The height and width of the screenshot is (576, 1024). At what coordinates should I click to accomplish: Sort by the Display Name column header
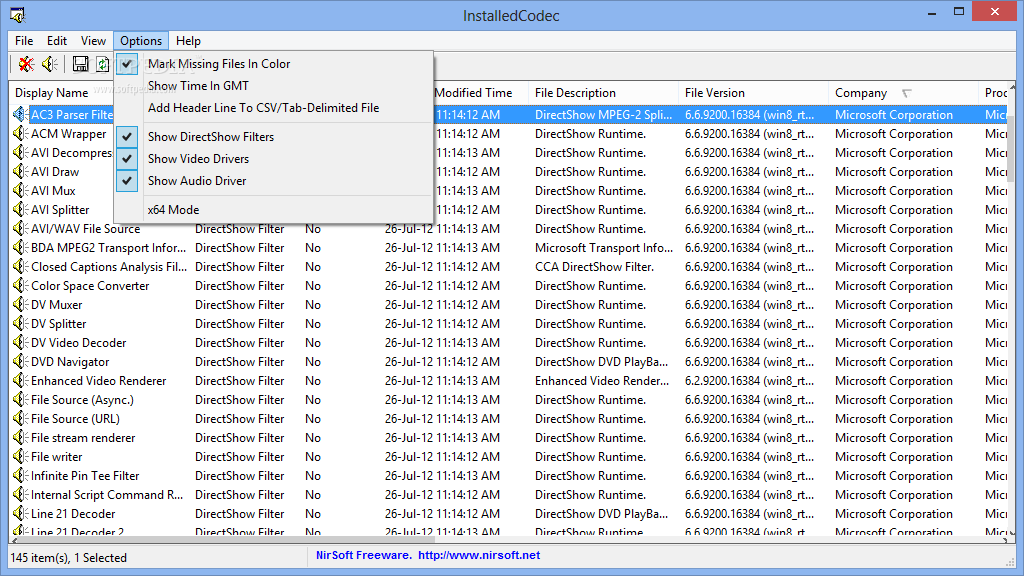[x=52, y=93]
